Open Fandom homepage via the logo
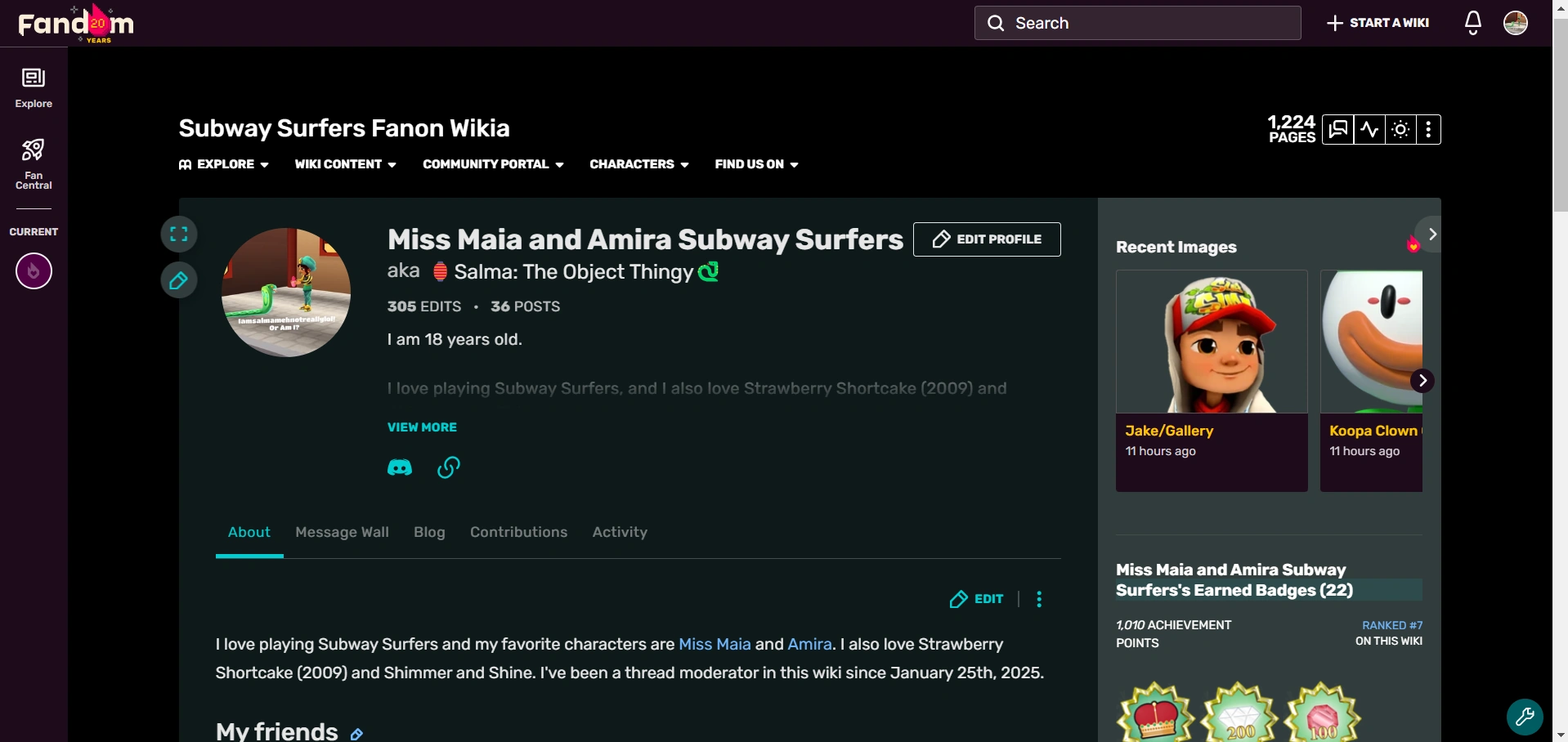1568x742 pixels. point(74,23)
